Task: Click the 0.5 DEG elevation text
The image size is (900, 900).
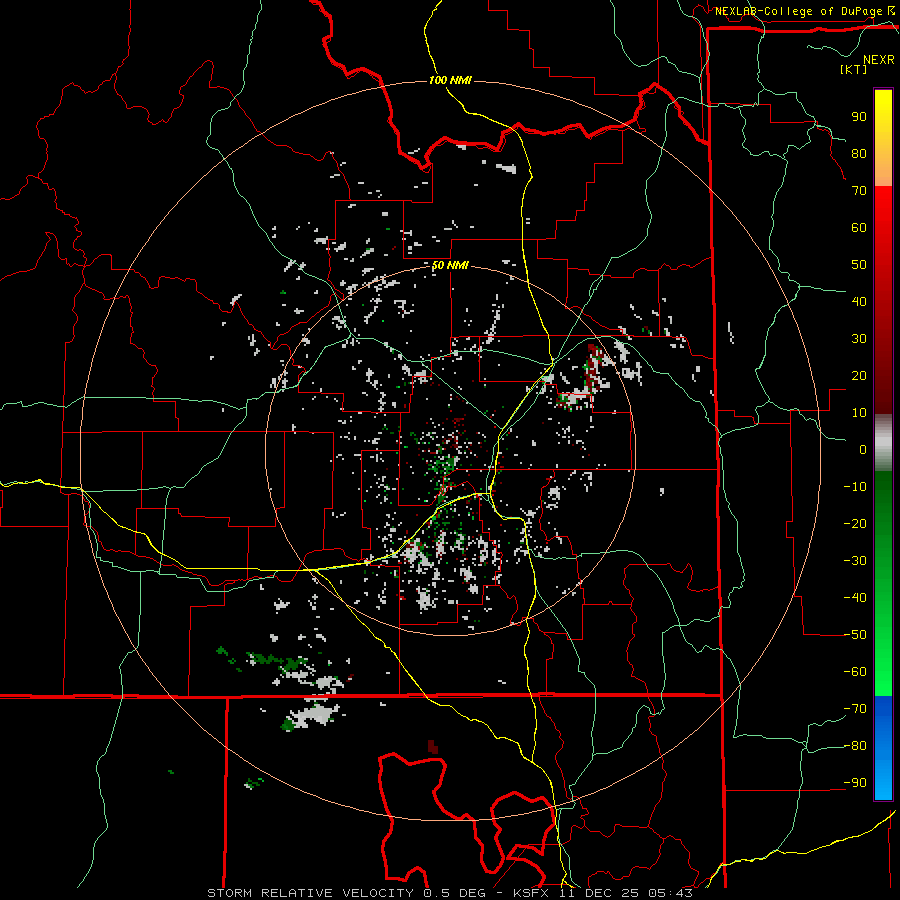Action: point(454,893)
